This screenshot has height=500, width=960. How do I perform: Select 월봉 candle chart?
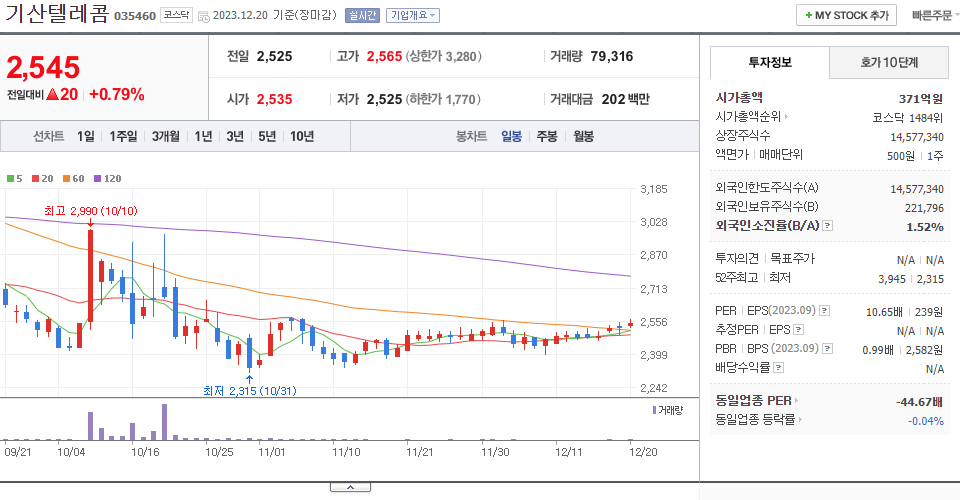tap(583, 136)
